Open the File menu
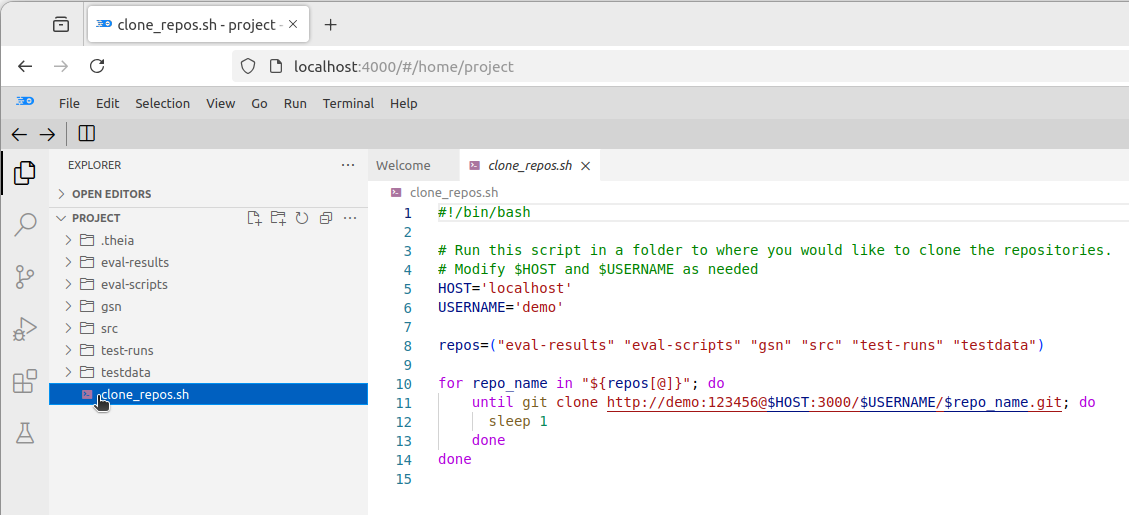Viewport: 1129px width, 515px height. pyautogui.click(x=69, y=103)
